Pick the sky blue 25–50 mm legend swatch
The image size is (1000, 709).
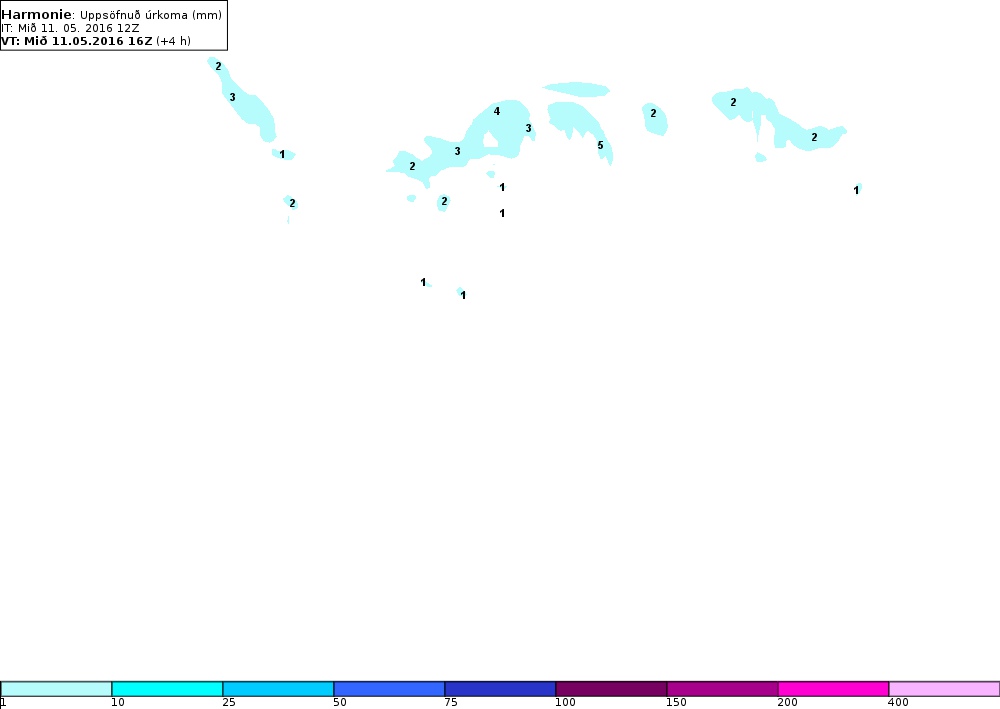(x=278, y=689)
